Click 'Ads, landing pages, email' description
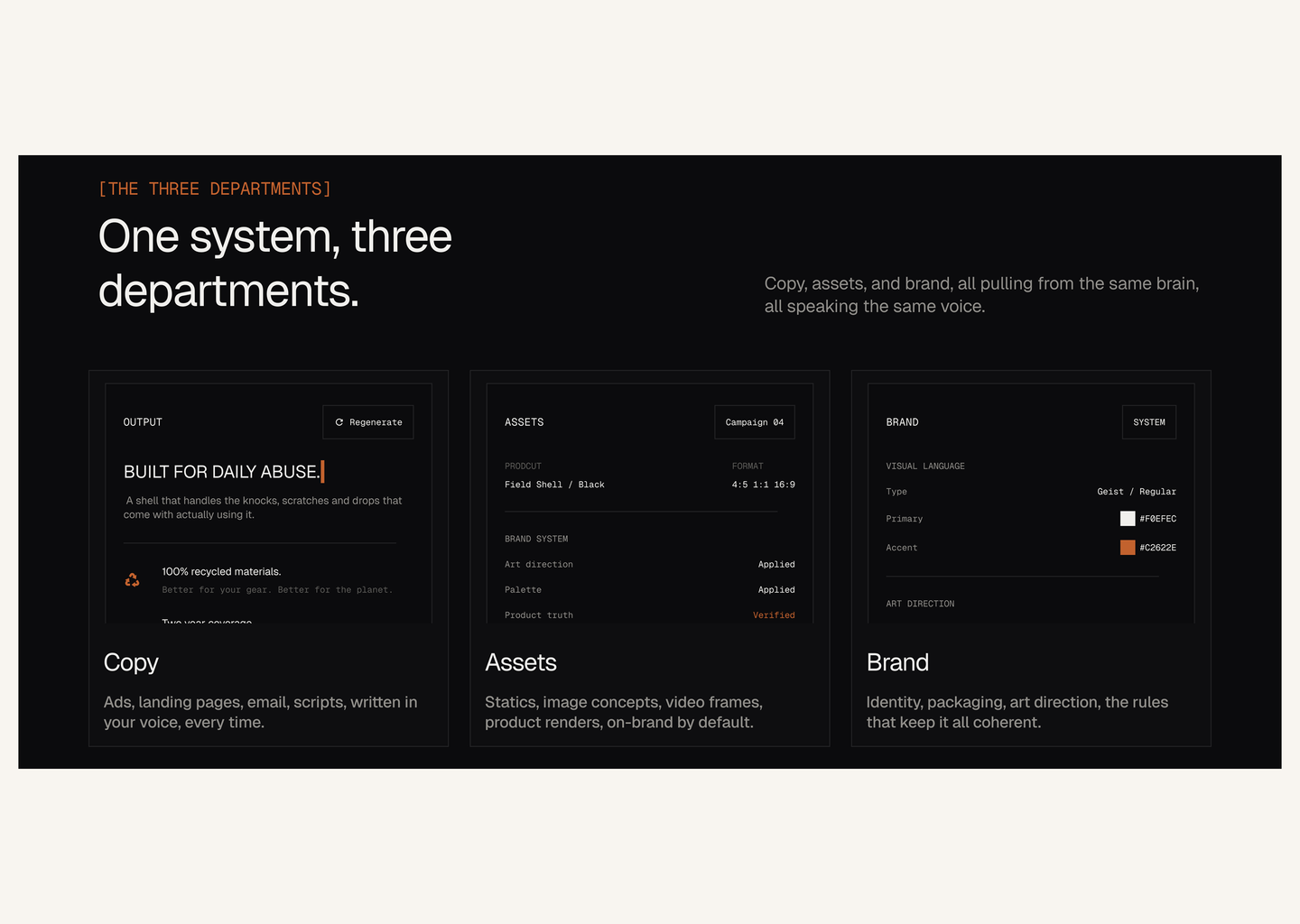The width and height of the screenshot is (1300, 924). [x=261, y=712]
